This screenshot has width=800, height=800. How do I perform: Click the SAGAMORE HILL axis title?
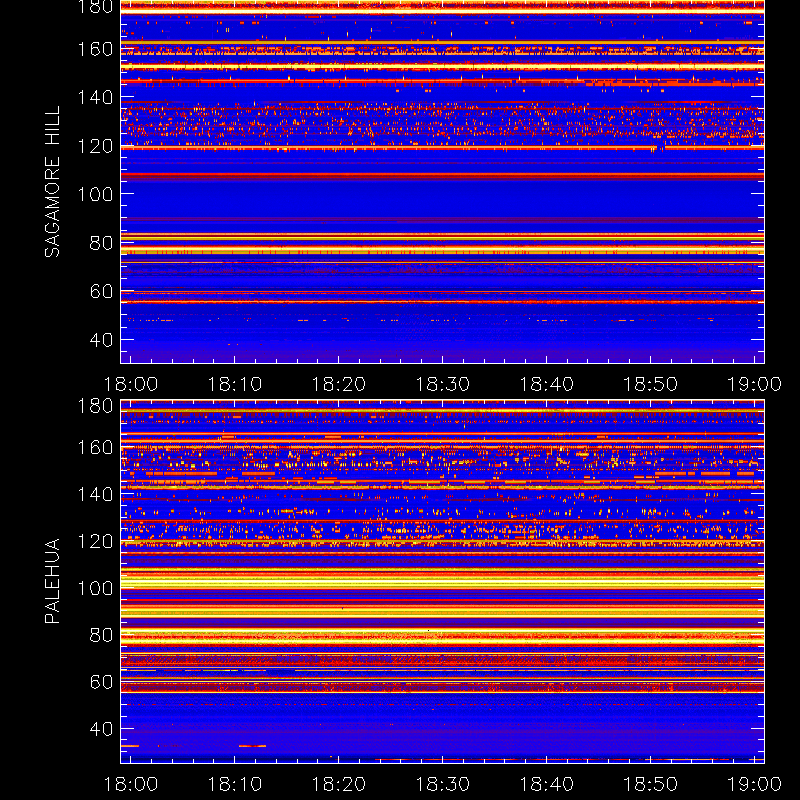pos(52,182)
